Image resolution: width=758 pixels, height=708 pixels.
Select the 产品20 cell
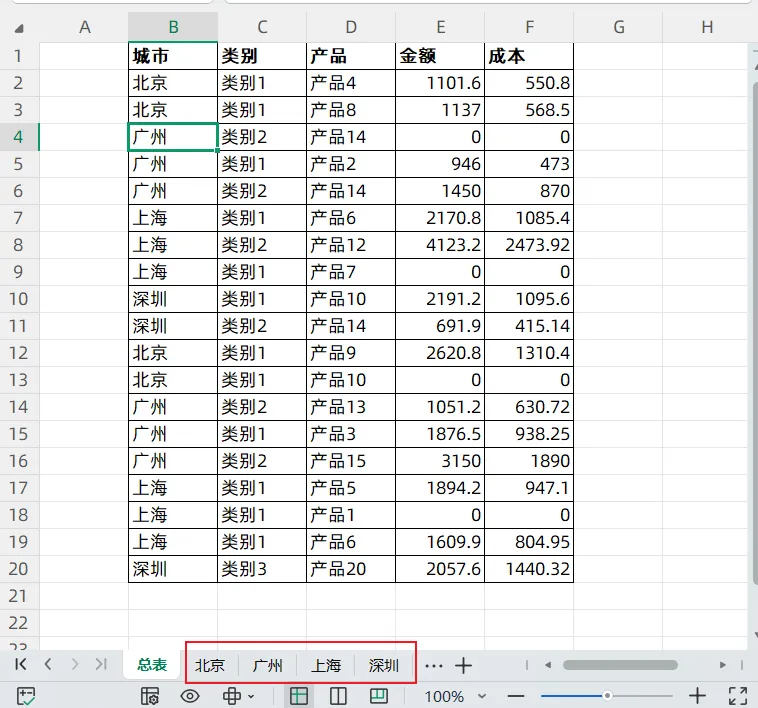(x=351, y=569)
